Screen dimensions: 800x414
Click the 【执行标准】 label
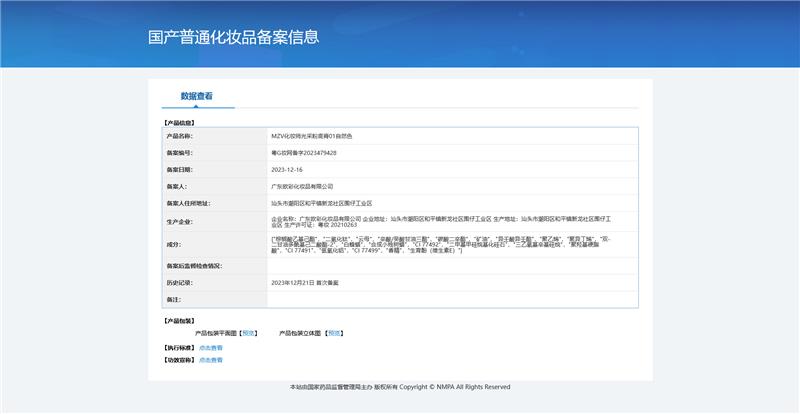click(179, 348)
